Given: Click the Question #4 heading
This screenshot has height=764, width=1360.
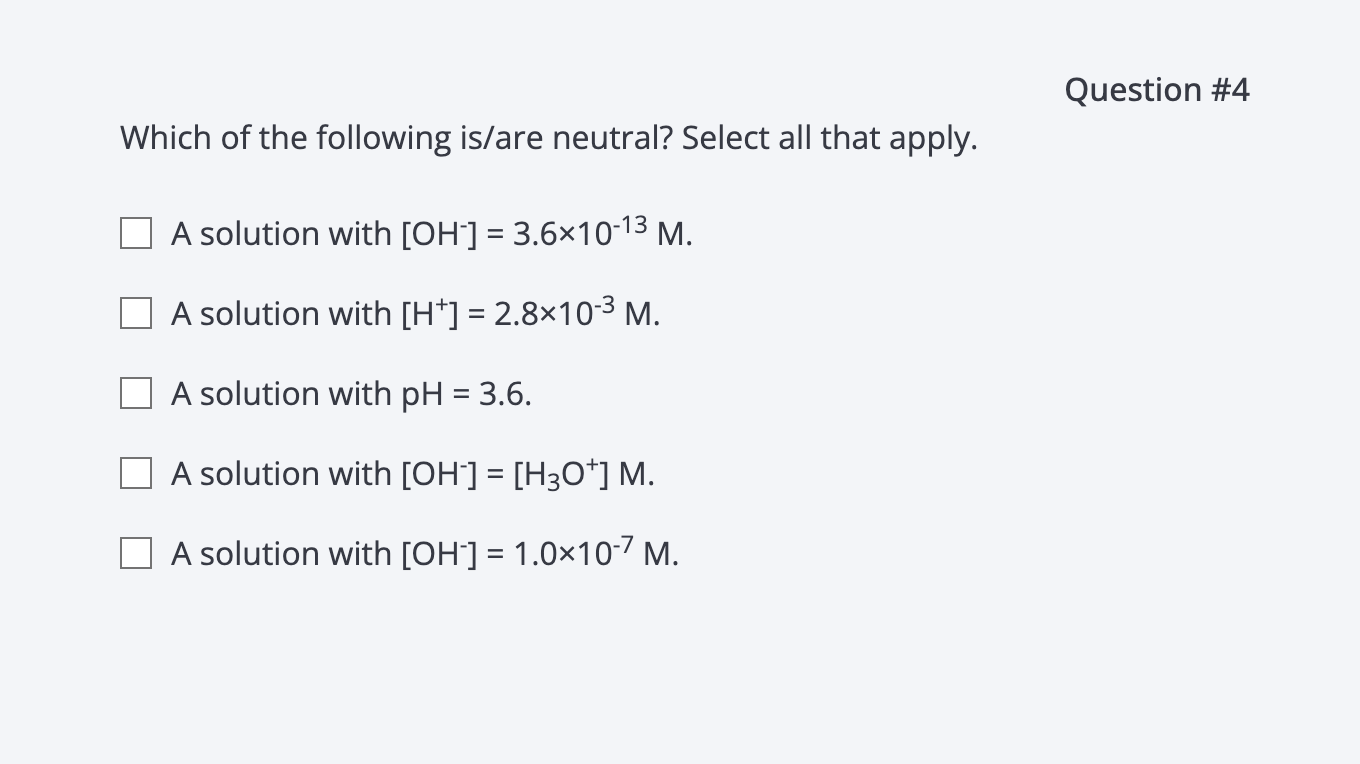Looking at the screenshot, I should pos(1157,90).
